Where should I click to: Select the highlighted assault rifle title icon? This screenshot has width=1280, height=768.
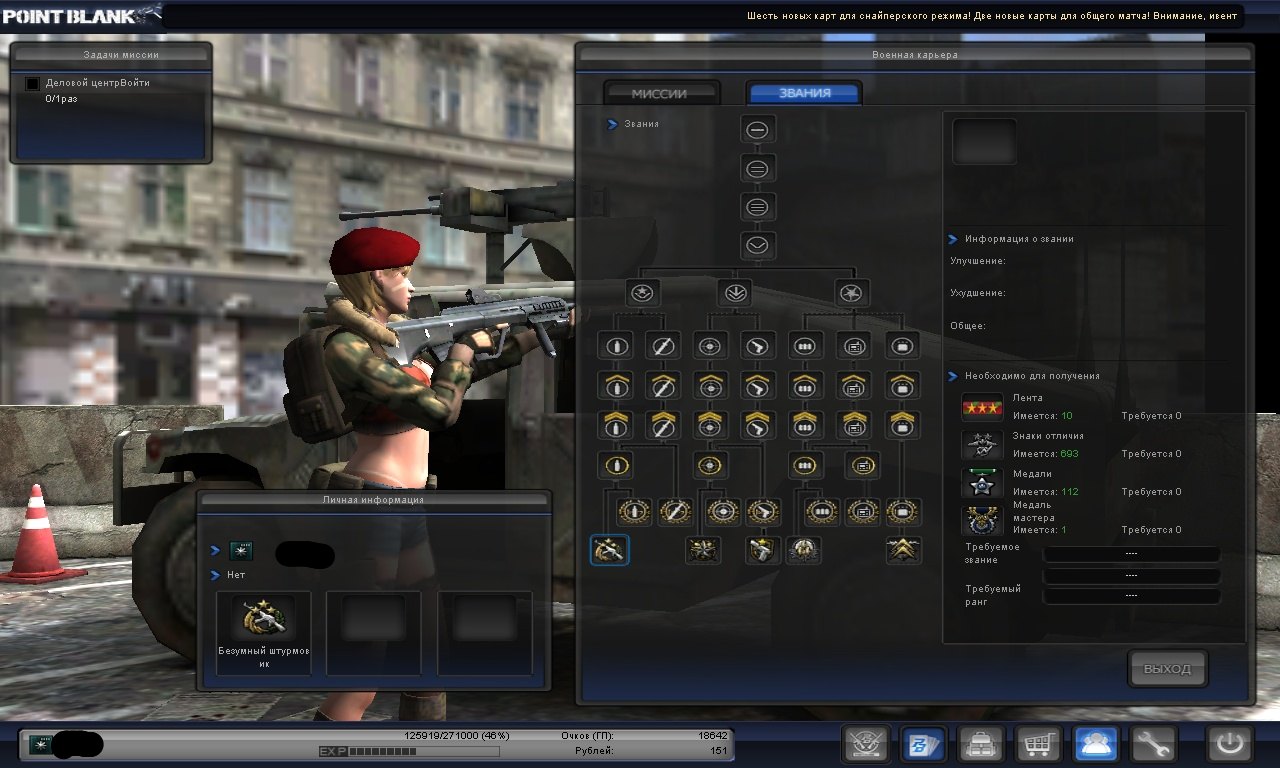coord(609,549)
